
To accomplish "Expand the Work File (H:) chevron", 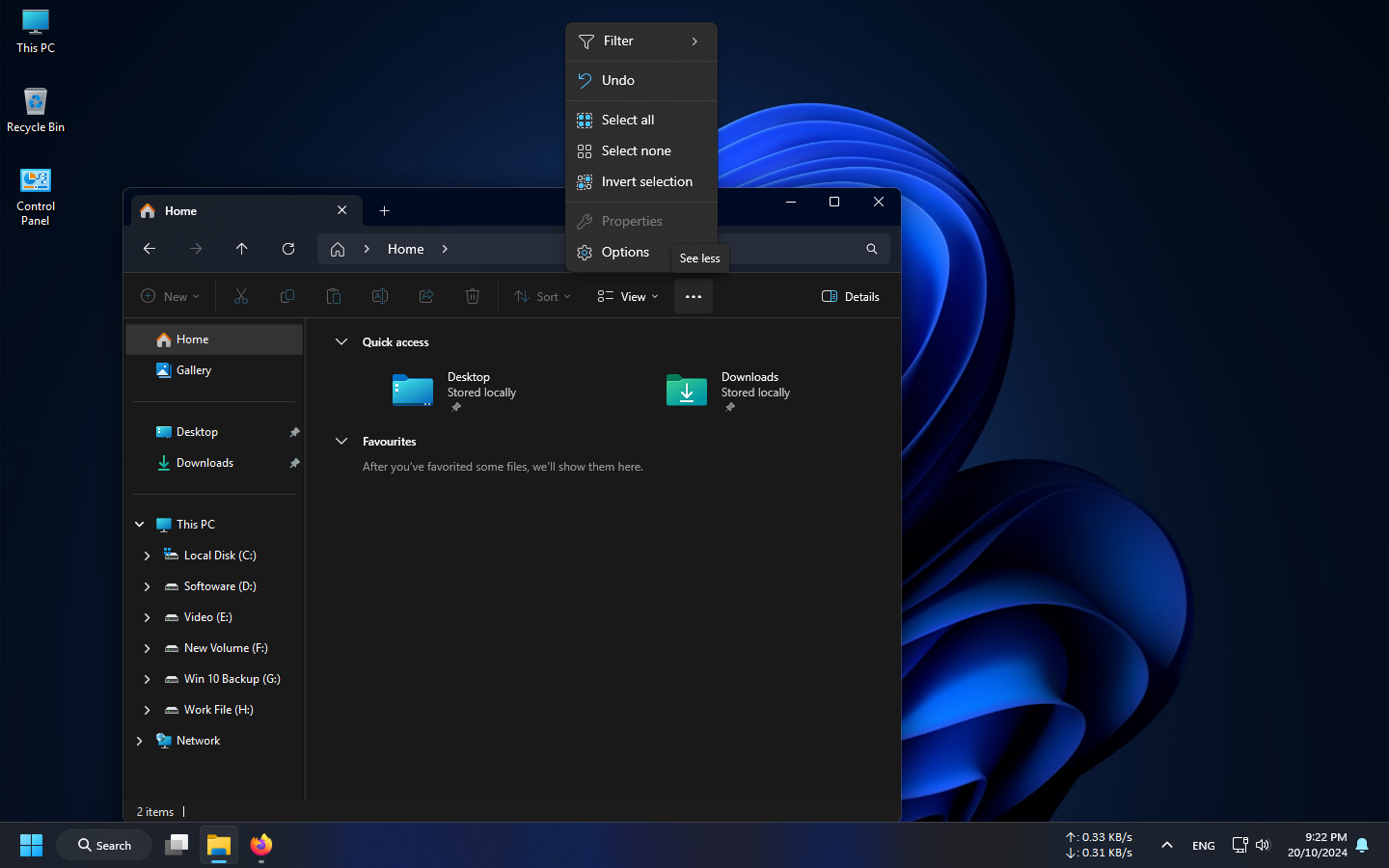I will pos(147,710).
